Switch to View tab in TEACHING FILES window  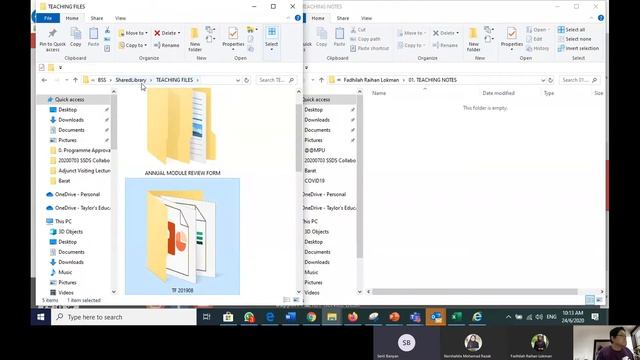click(120, 18)
